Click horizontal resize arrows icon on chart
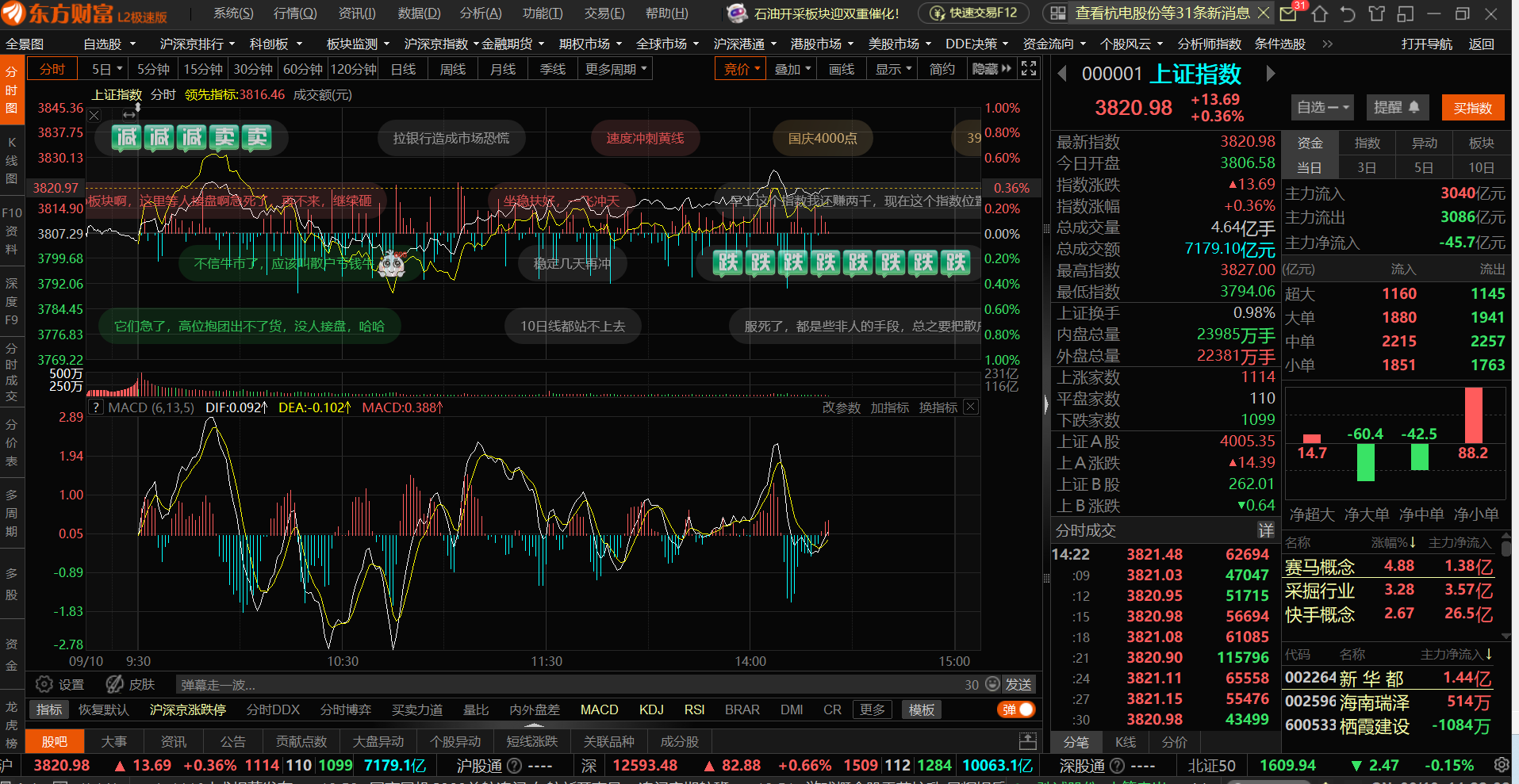 tap(129, 116)
